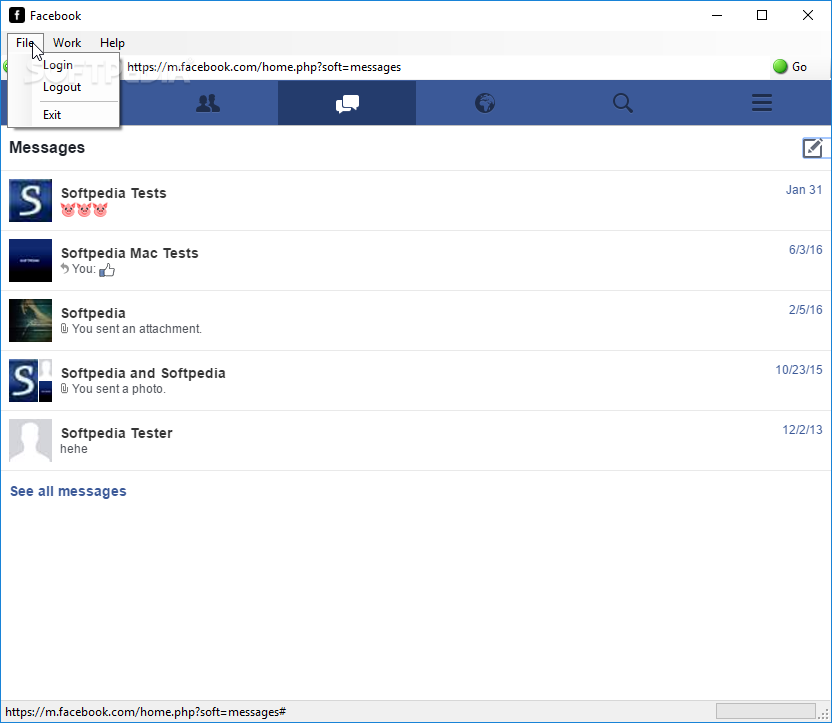Click the 2/5/16 date label

805,310
